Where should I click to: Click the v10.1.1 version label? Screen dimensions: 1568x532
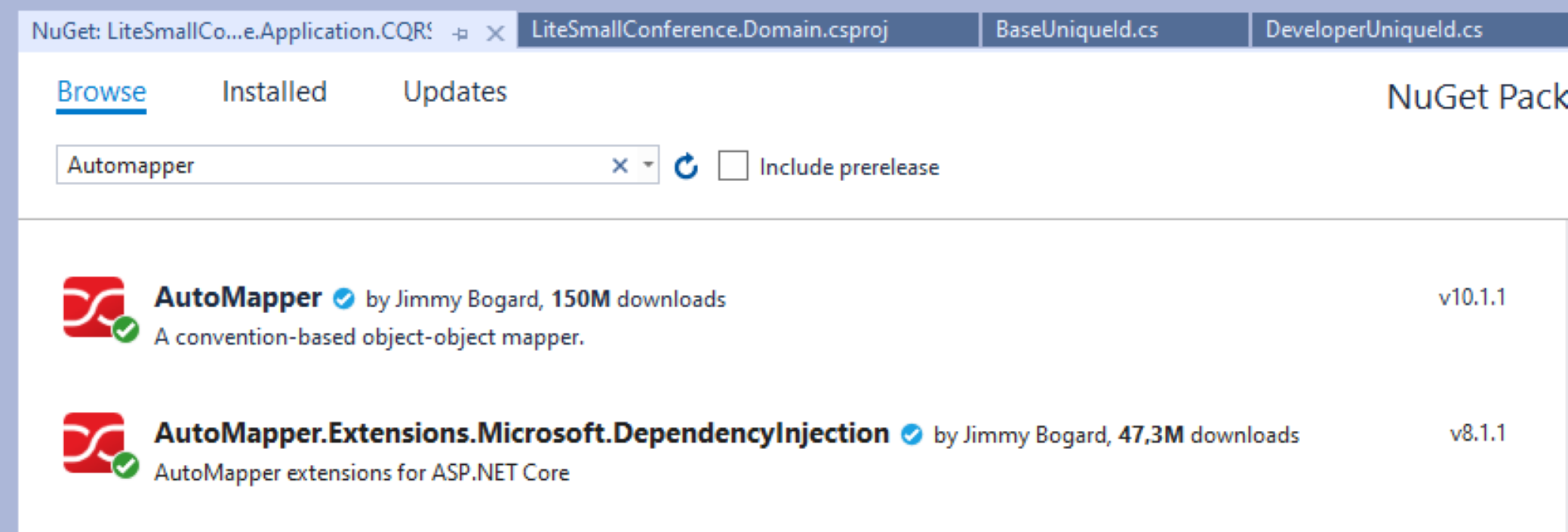click(x=1471, y=297)
